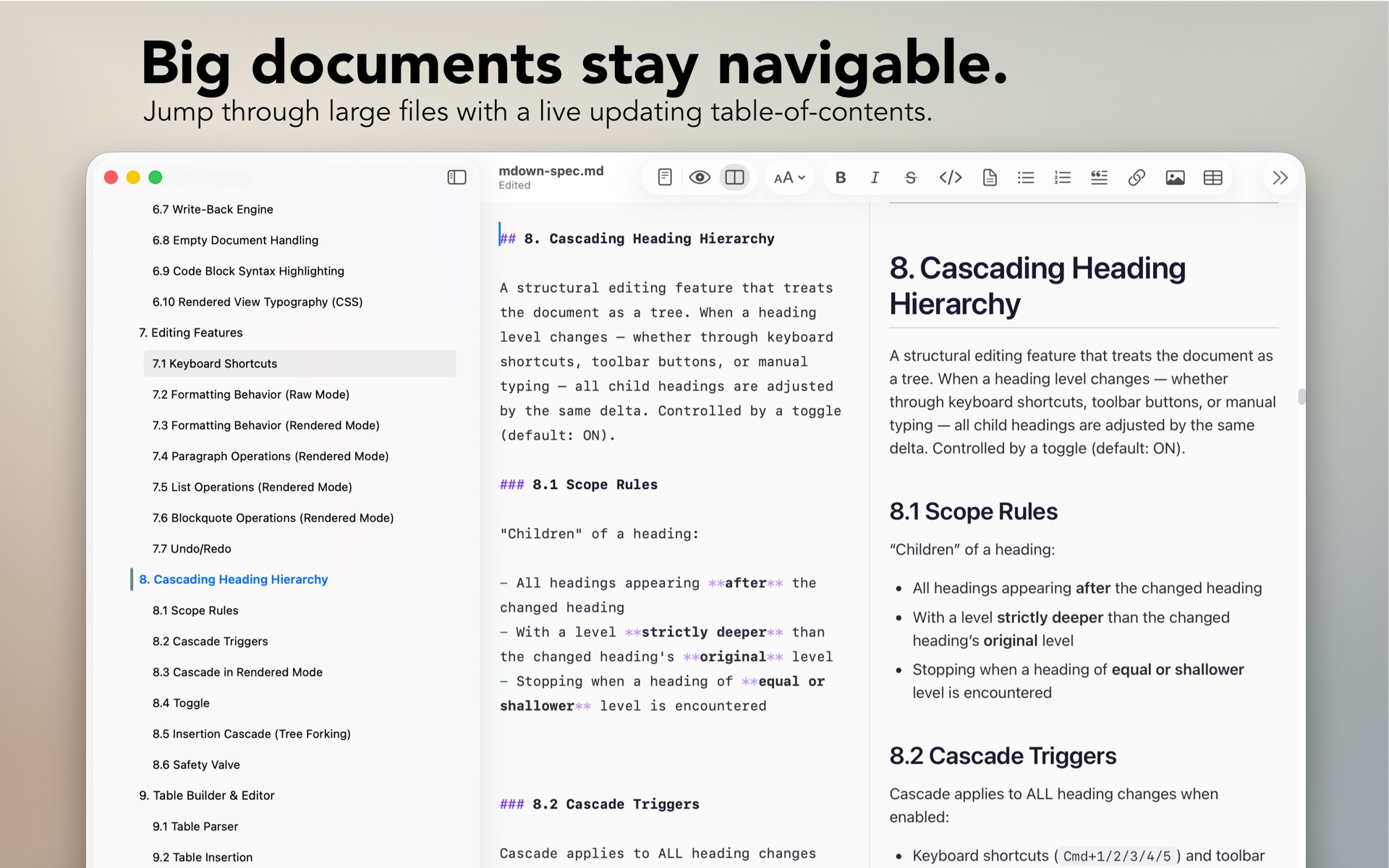Jump to 8.4 Toggle section
The height and width of the screenshot is (868, 1389).
tap(181, 703)
